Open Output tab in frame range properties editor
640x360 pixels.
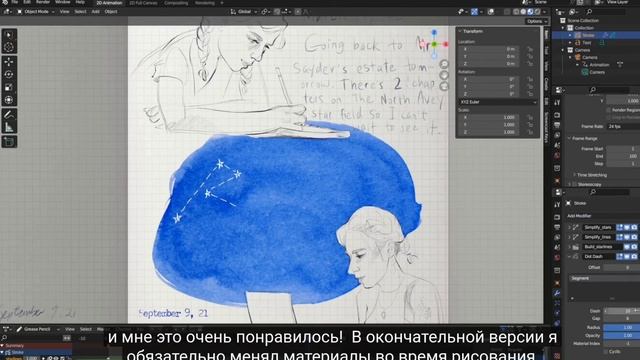(557, 125)
